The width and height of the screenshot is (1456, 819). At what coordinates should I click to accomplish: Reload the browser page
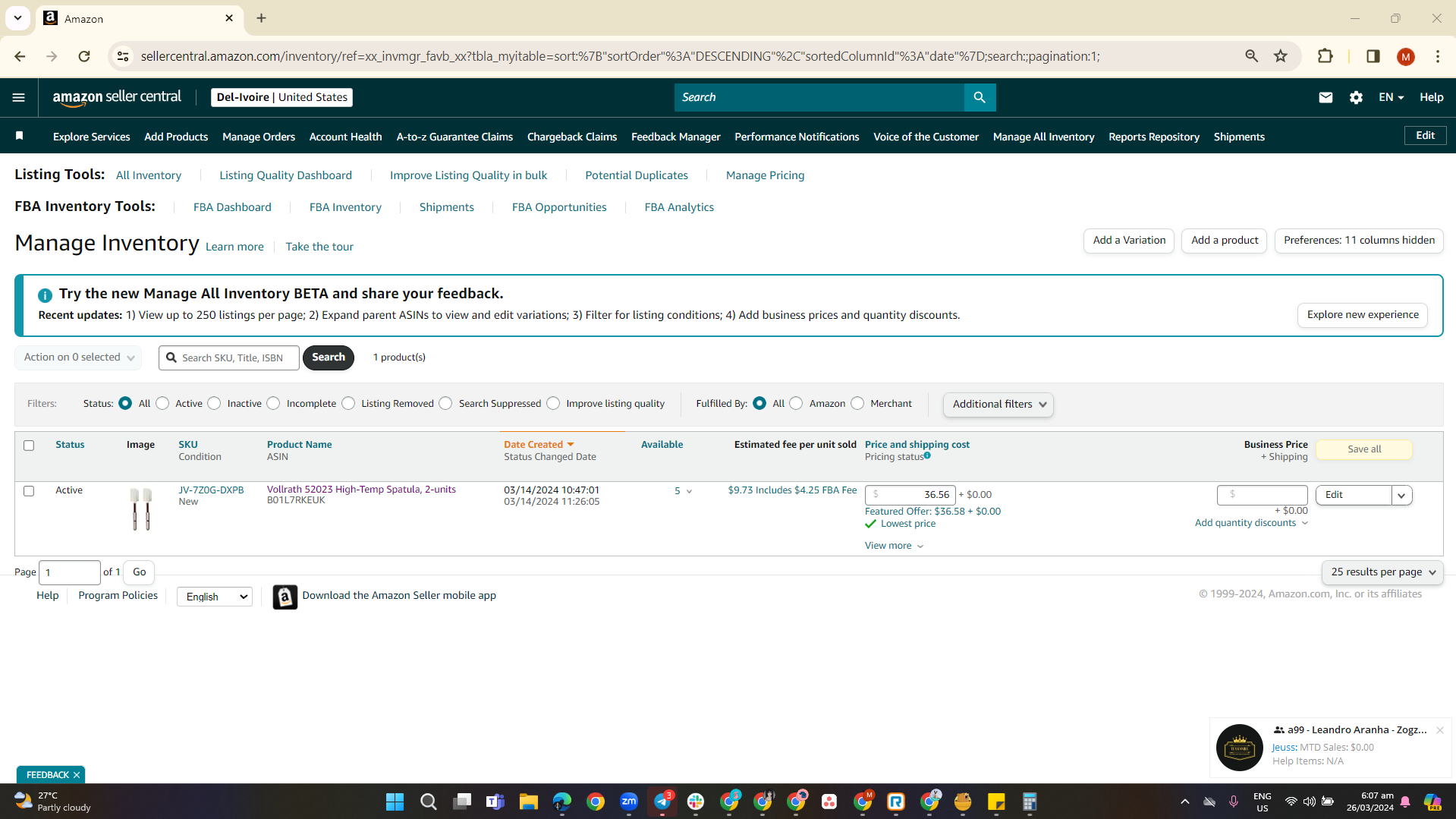[84, 56]
